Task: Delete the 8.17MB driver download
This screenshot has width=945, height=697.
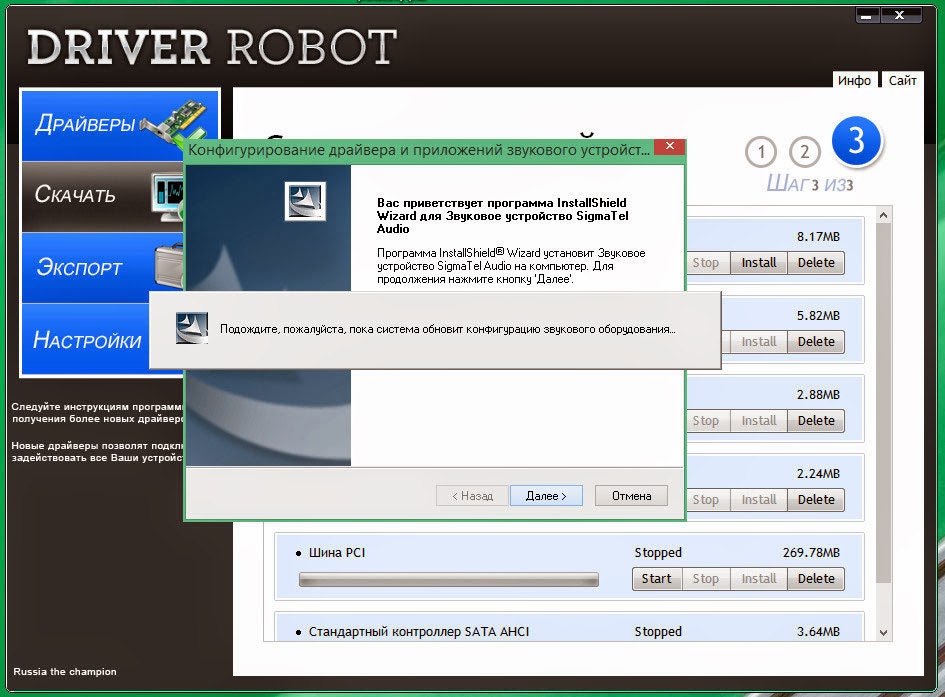Action: click(x=816, y=263)
